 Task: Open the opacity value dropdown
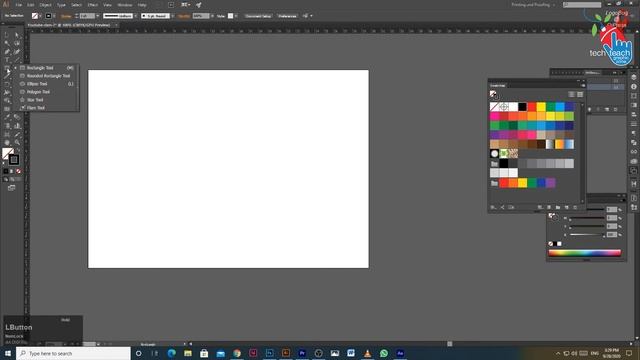click(x=212, y=16)
